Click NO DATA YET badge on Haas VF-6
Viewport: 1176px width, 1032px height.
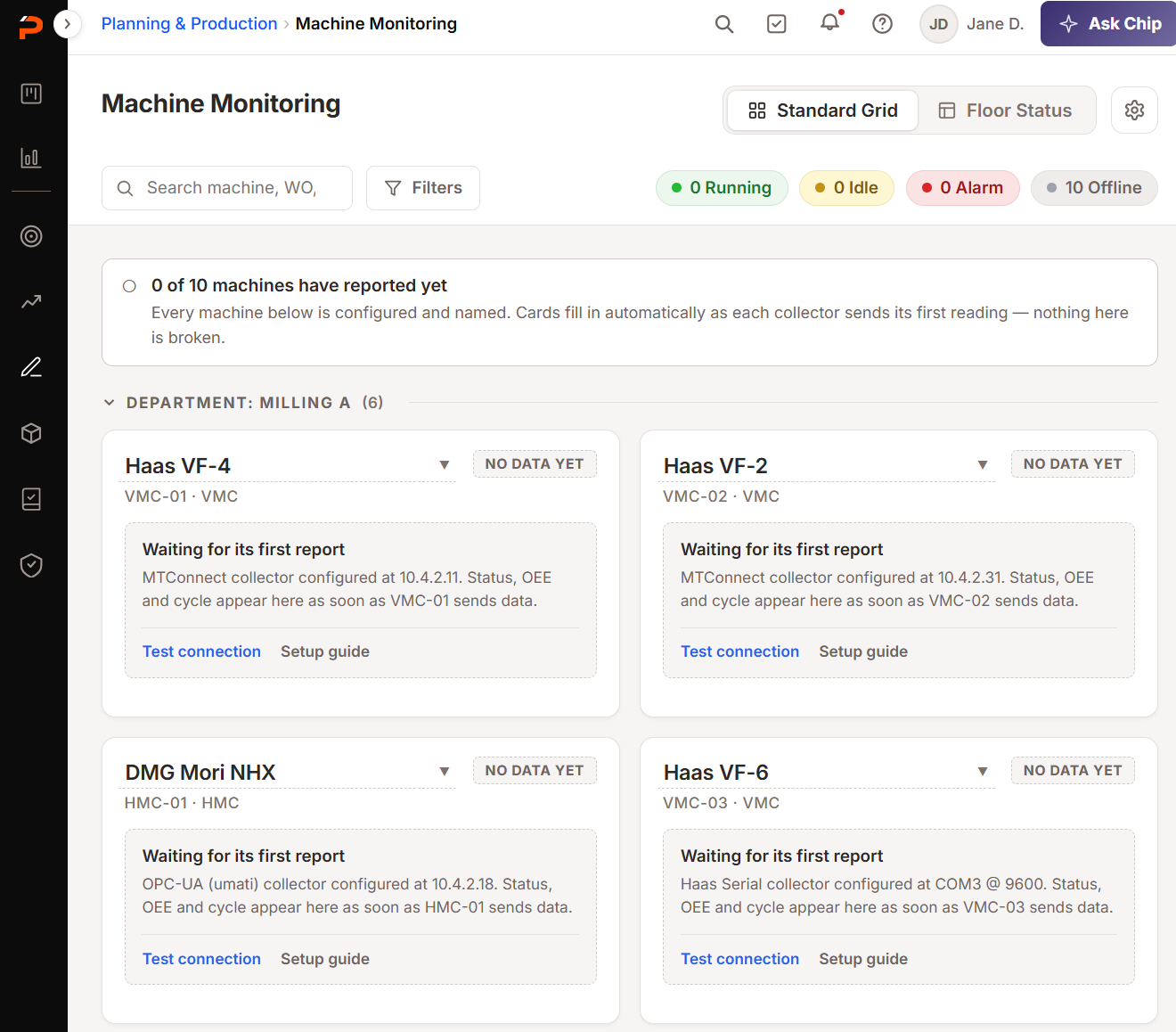click(x=1073, y=771)
